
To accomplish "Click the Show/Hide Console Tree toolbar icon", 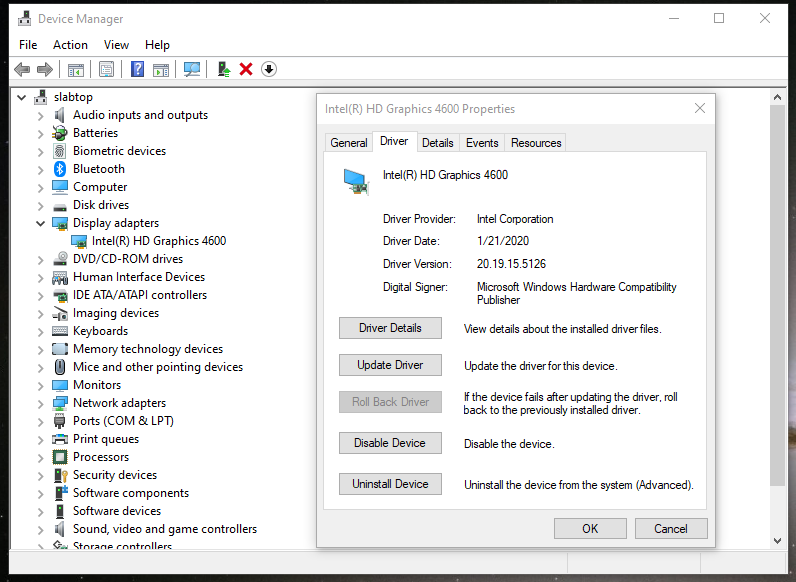I will pyautogui.click(x=75, y=69).
